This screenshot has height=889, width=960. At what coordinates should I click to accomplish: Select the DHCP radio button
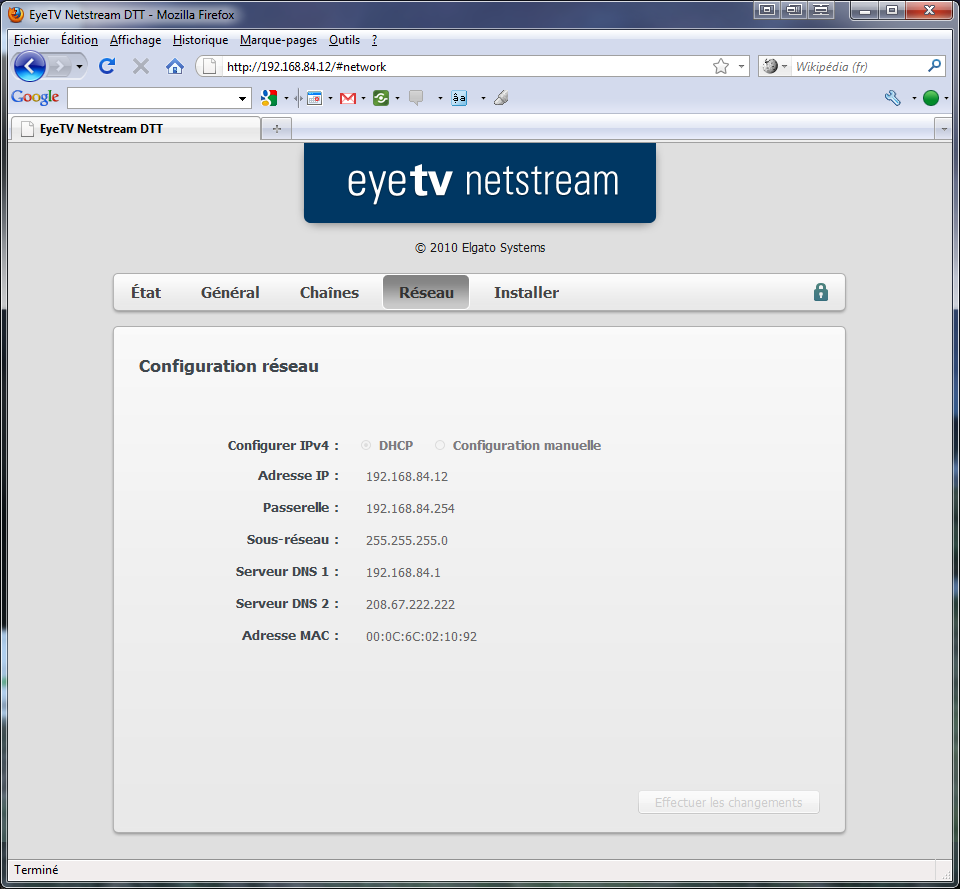click(366, 445)
